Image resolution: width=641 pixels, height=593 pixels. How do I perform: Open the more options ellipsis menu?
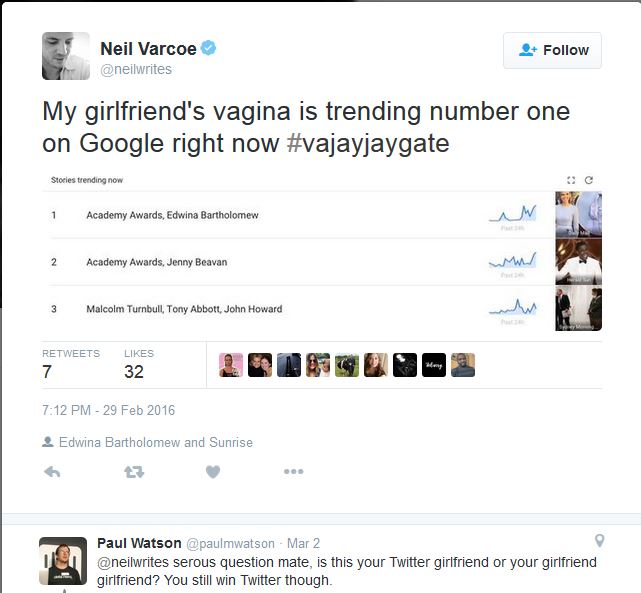click(293, 472)
